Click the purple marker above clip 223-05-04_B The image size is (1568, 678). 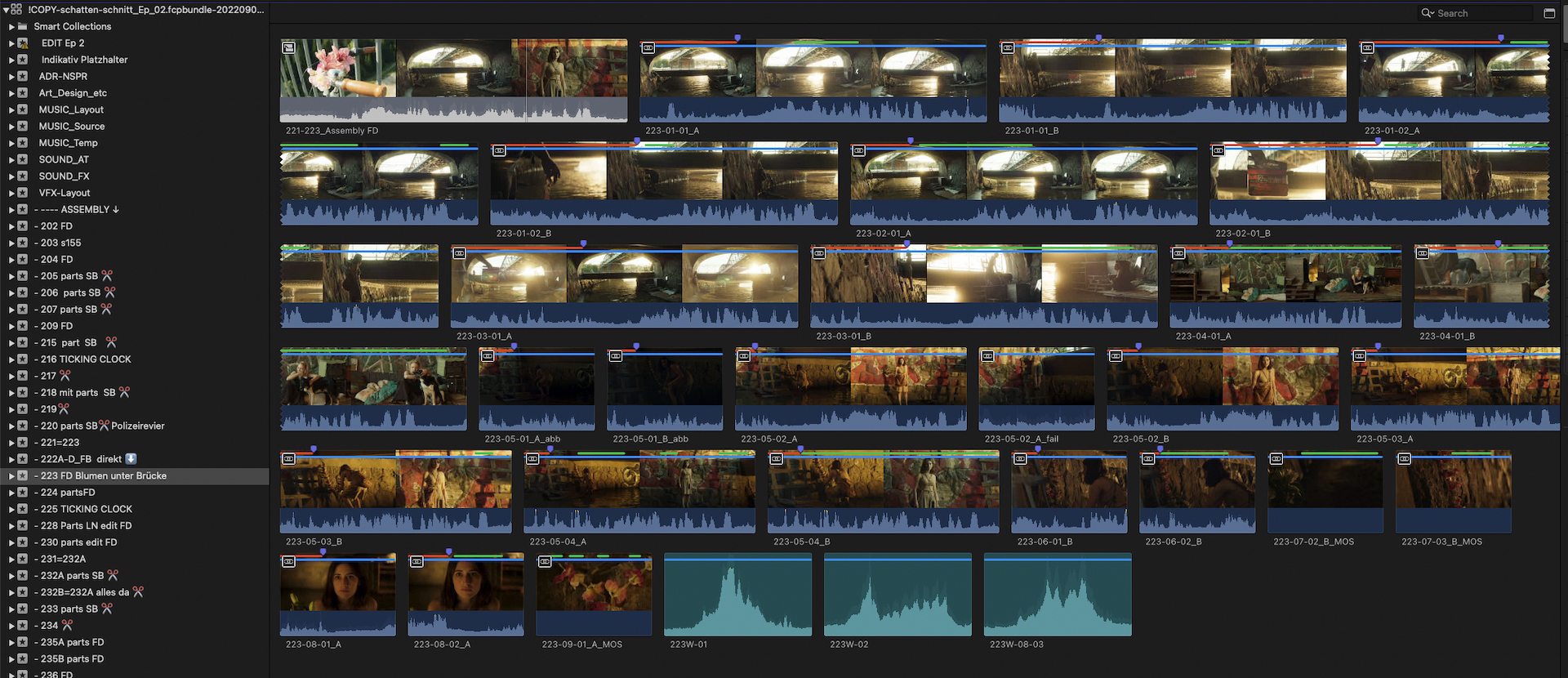800,449
